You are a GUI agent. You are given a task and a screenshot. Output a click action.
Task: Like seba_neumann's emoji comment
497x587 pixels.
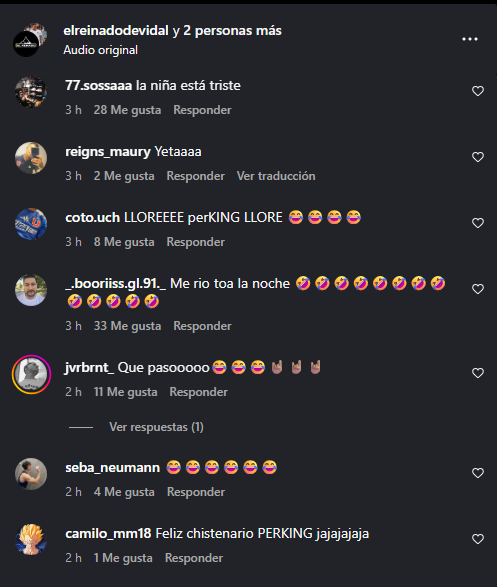point(478,473)
